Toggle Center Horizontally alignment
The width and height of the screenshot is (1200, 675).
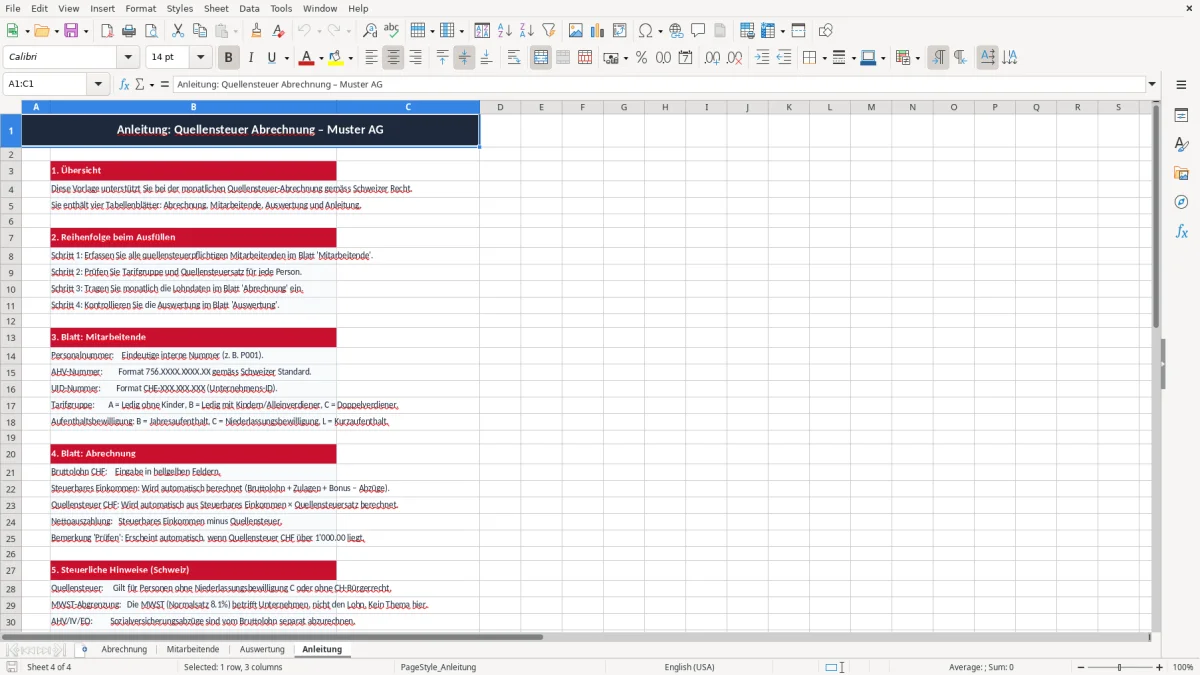393,58
